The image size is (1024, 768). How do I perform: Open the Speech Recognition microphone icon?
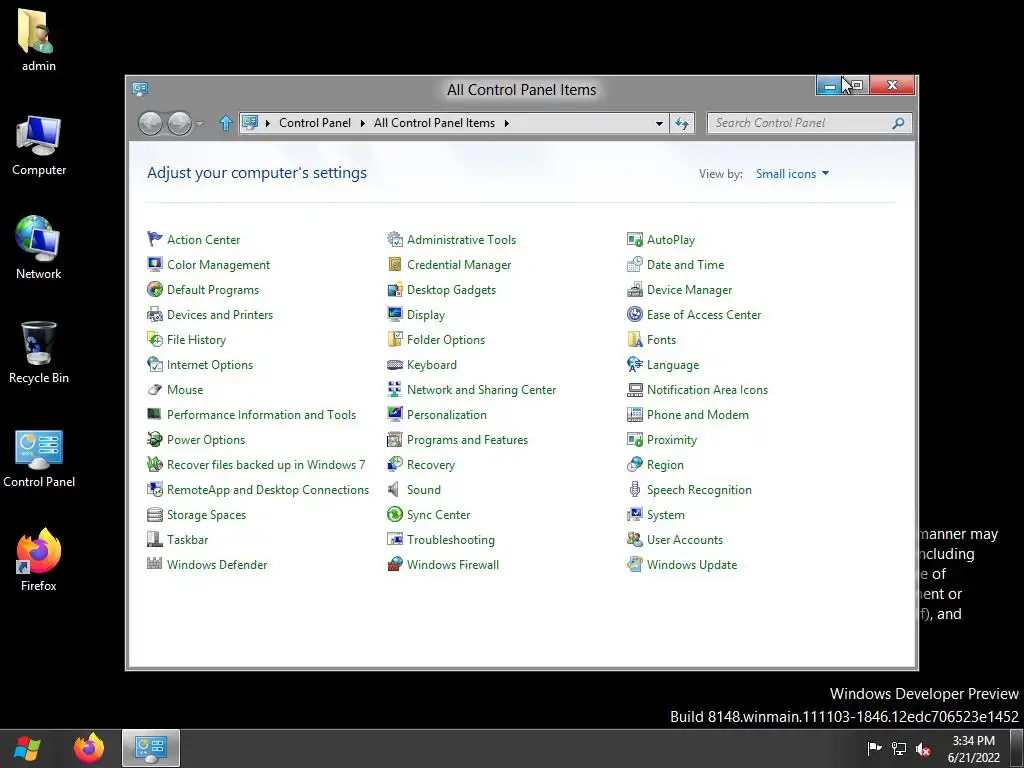pos(635,490)
